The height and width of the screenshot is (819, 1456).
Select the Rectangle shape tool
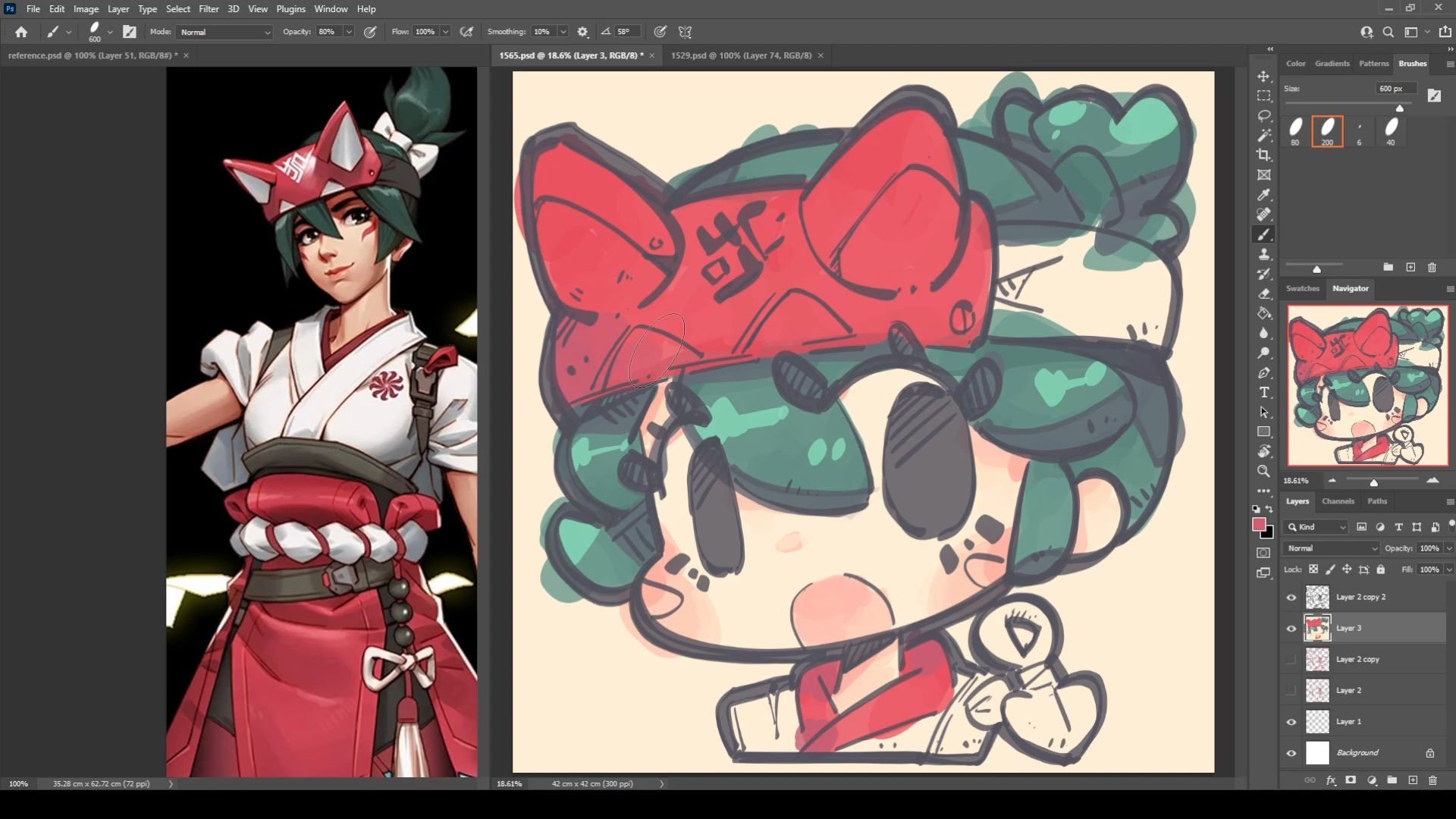[x=1263, y=431]
